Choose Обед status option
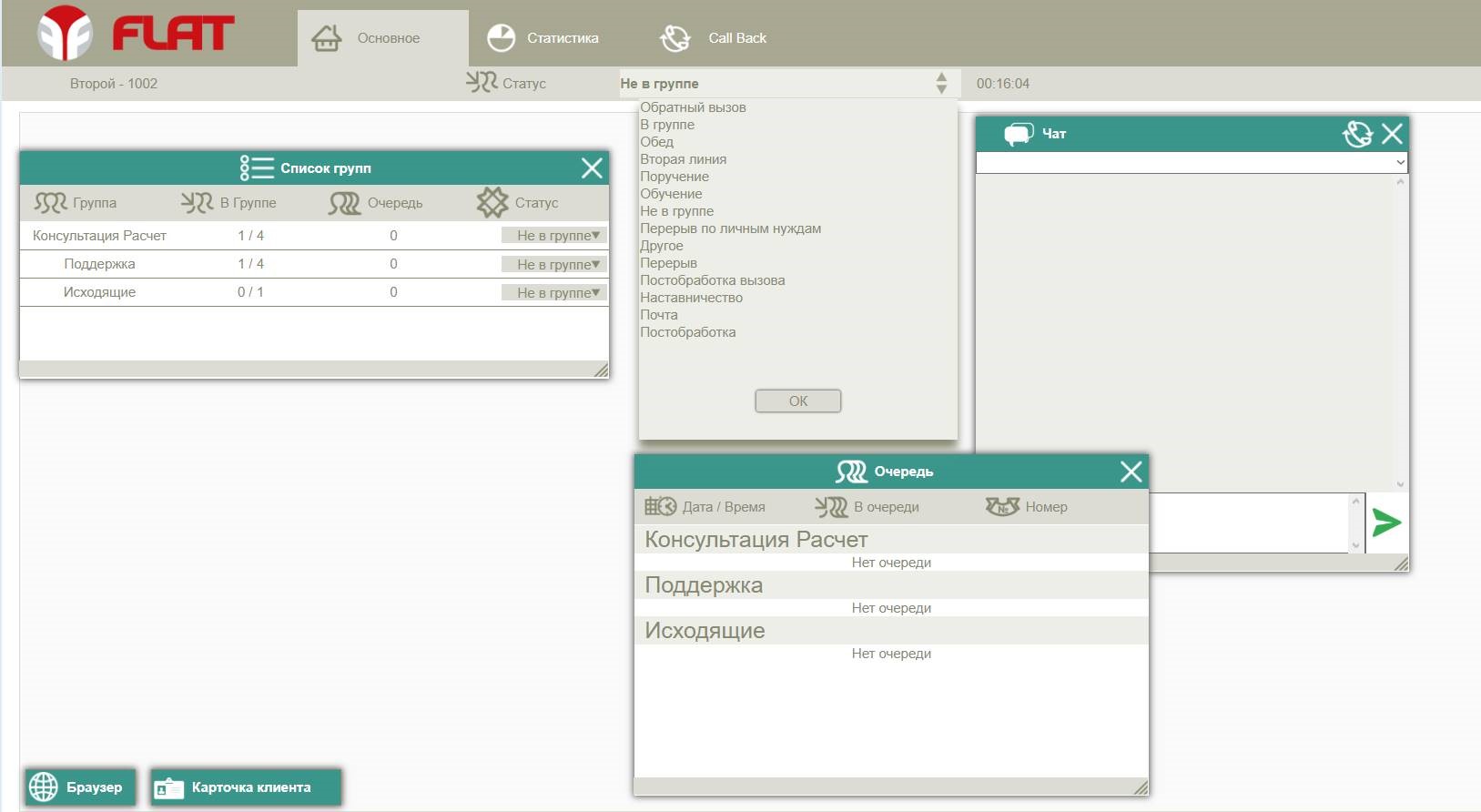 (656, 142)
